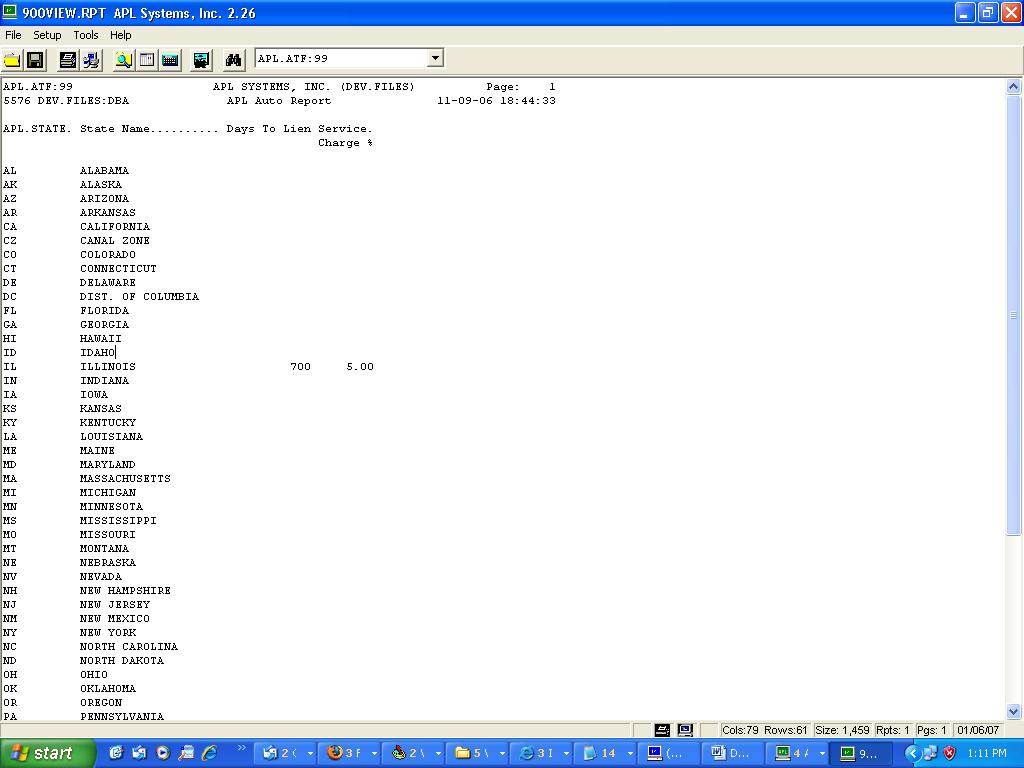The width and height of the screenshot is (1024, 768).
Task: Launch Internet Explorer from quick launch
Action: 210,753
